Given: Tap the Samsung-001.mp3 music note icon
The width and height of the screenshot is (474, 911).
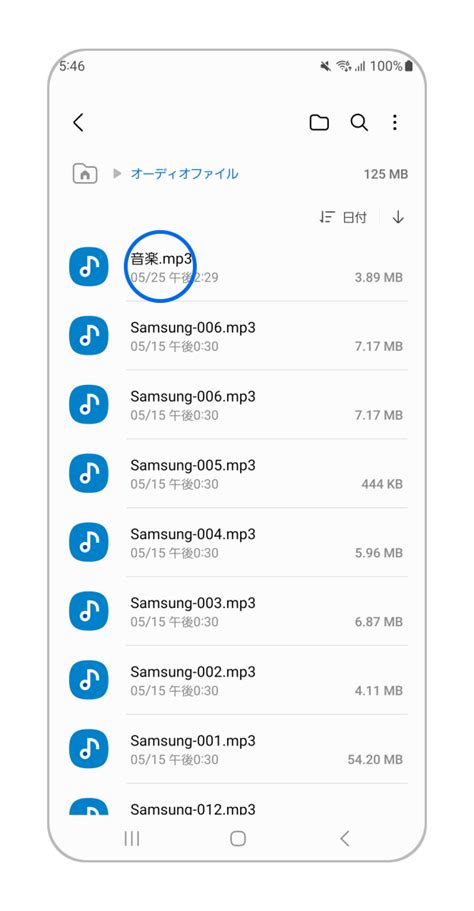Looking at the screenshot, I should point(89,749).
